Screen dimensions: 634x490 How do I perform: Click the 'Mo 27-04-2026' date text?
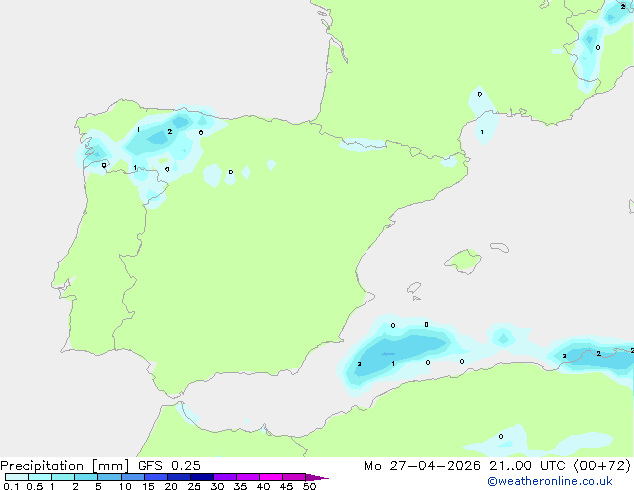click(422, 466)
